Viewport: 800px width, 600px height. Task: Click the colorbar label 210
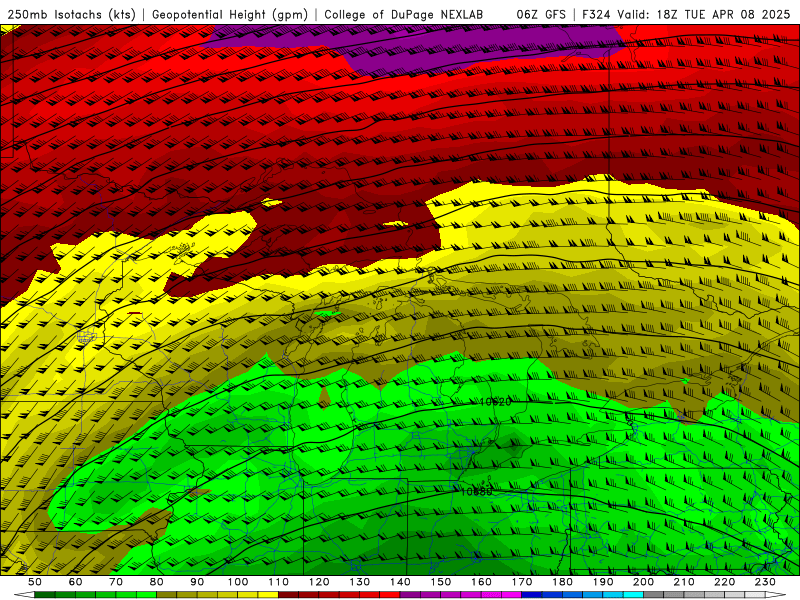684,582
